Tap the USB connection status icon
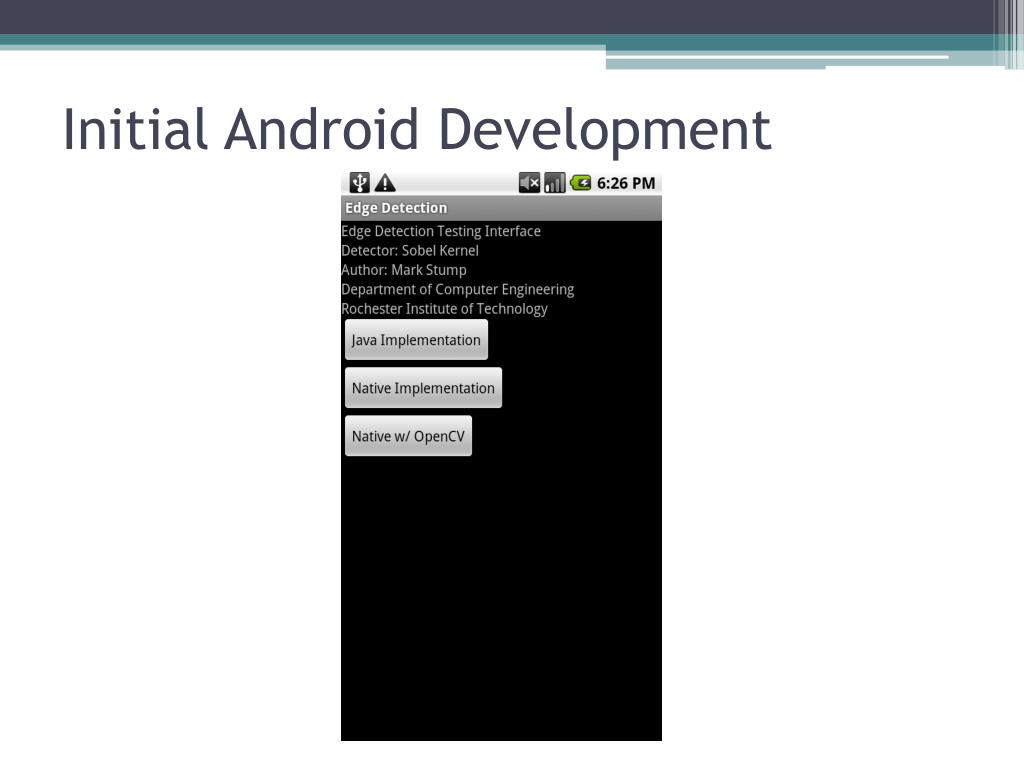Image resolution: width=1024 pixels, height=768 pixels. point(359,182)
